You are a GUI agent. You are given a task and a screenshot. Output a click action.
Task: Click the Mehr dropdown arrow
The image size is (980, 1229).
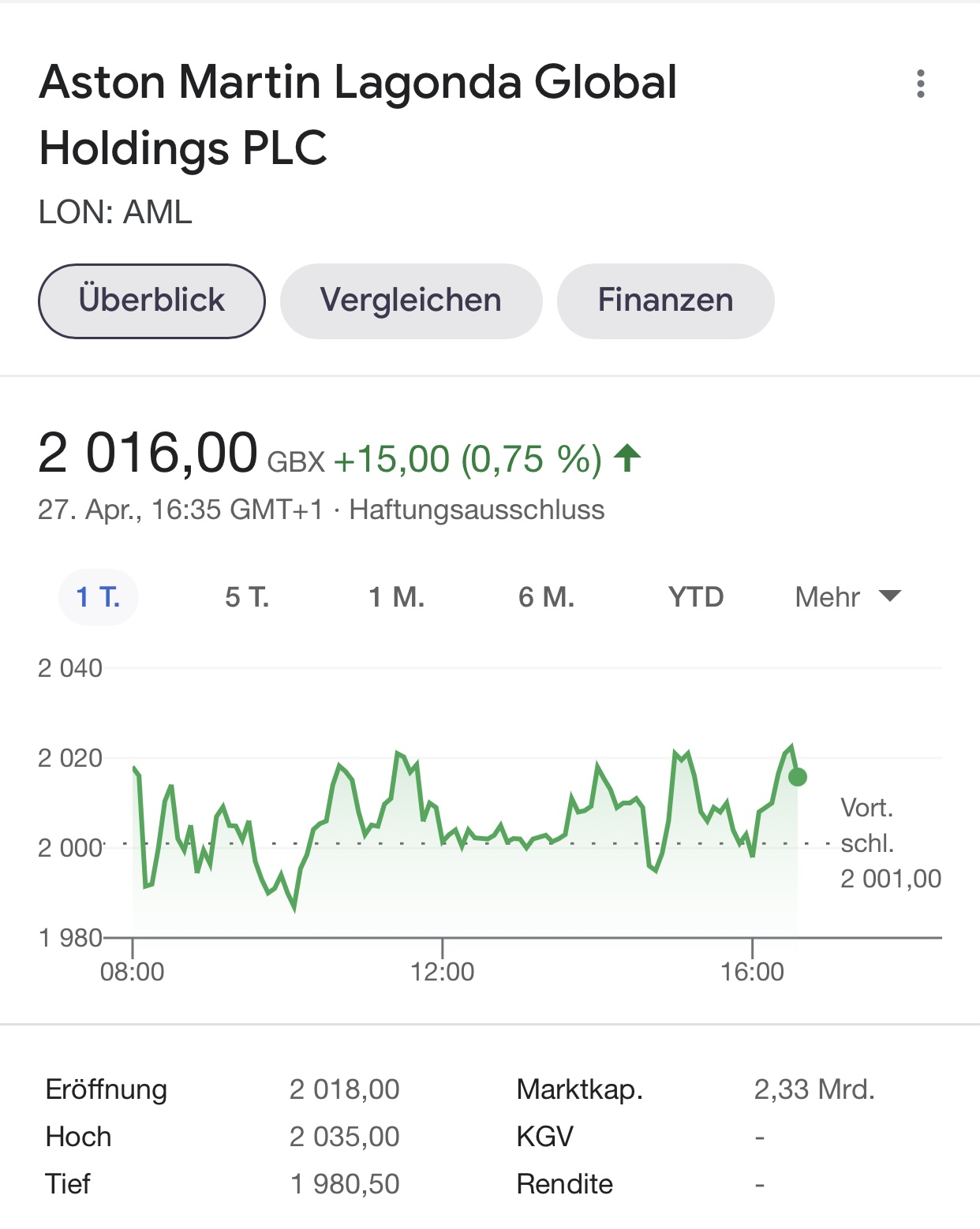(890, 596)
